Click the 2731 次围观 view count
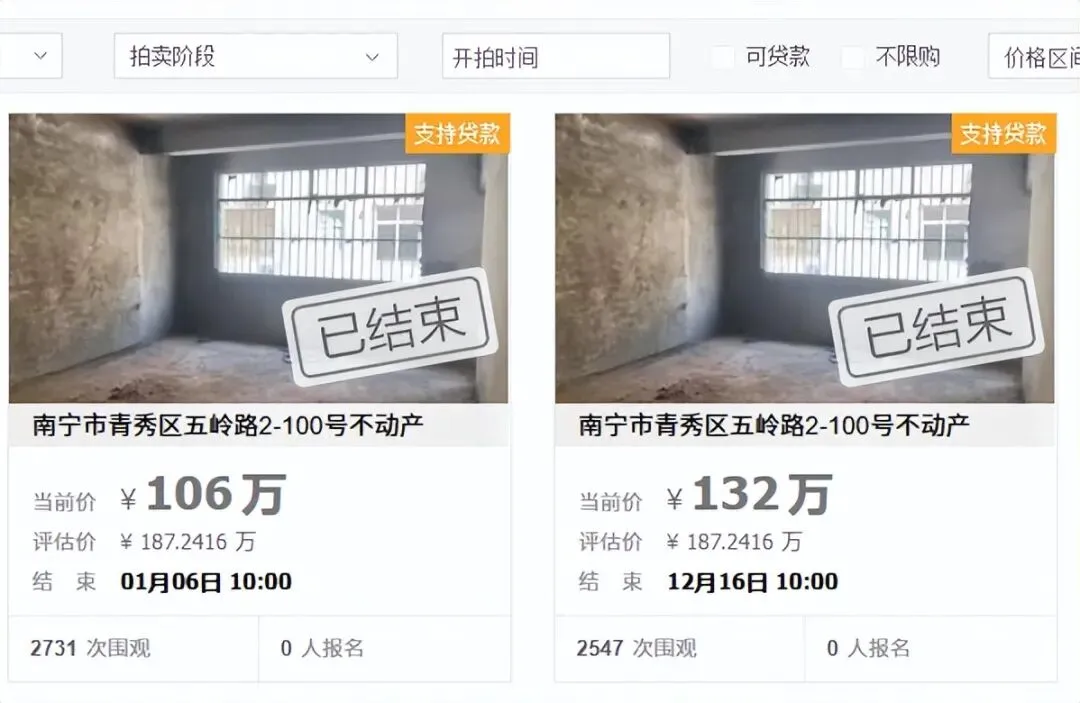Image resolution: width=1080 pixels, height=703 pixels. (x=90, y=648)
